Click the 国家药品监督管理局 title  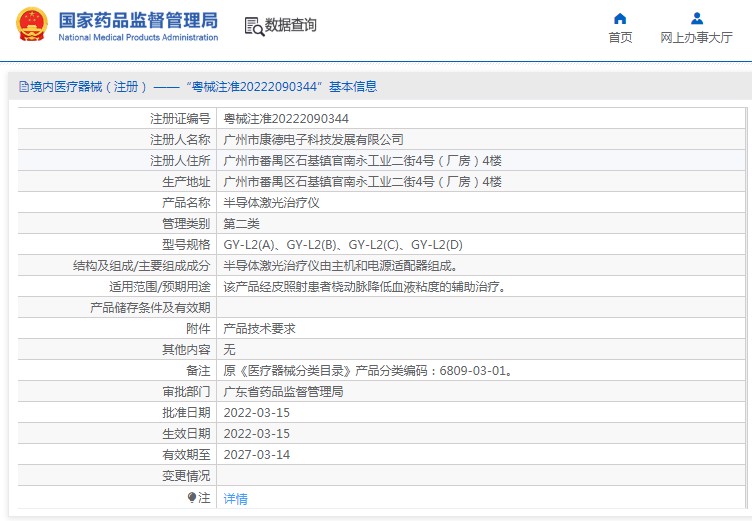(x=138, y=20)
